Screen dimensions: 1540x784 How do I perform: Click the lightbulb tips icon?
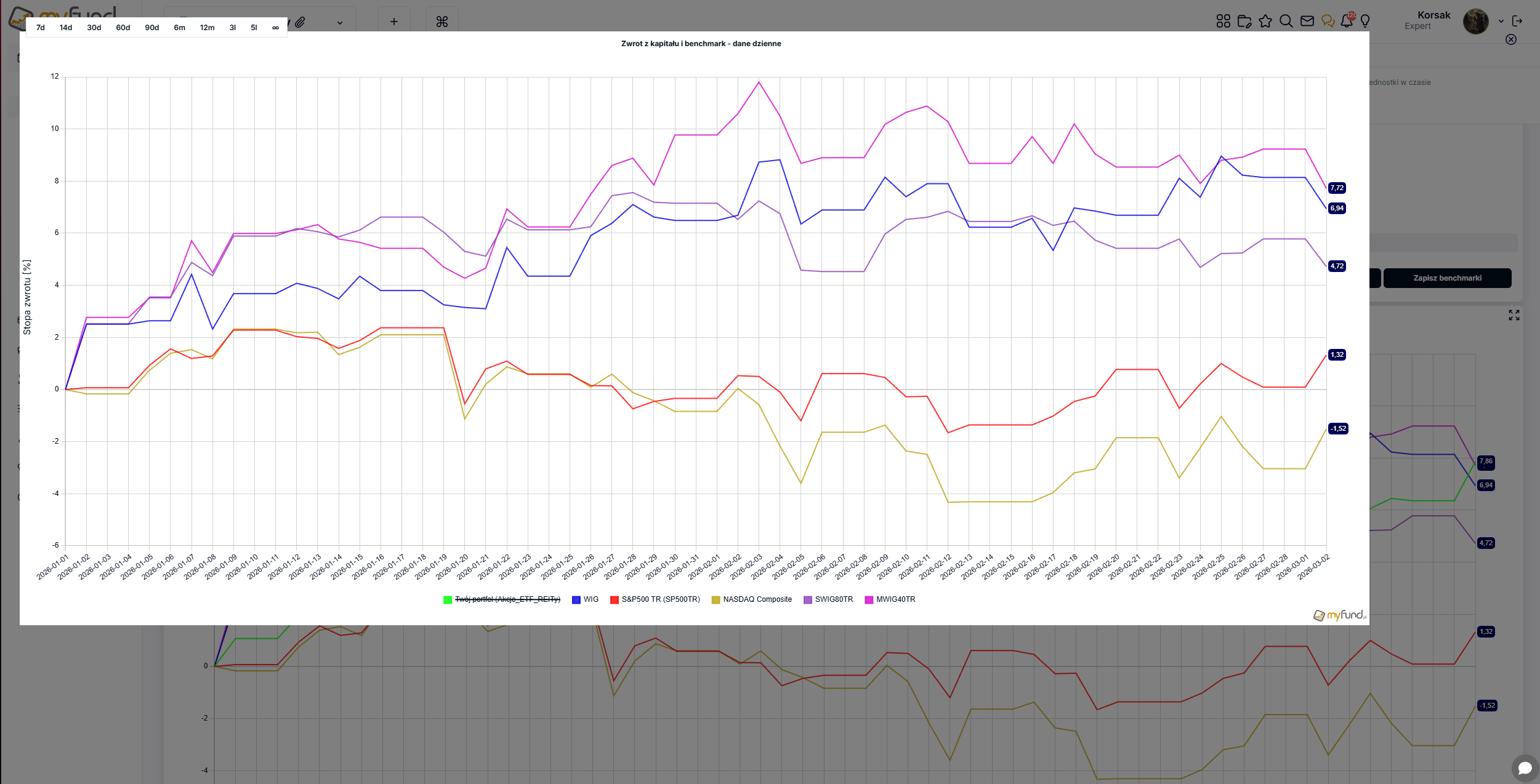[1365, 22]
